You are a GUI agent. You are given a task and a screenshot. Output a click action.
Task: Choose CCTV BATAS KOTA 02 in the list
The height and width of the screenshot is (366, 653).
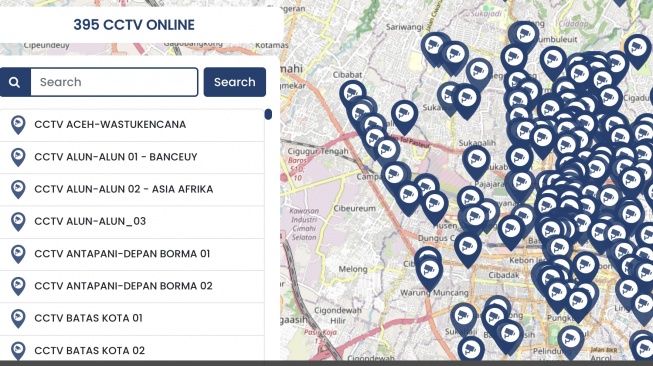click(132, 349)
